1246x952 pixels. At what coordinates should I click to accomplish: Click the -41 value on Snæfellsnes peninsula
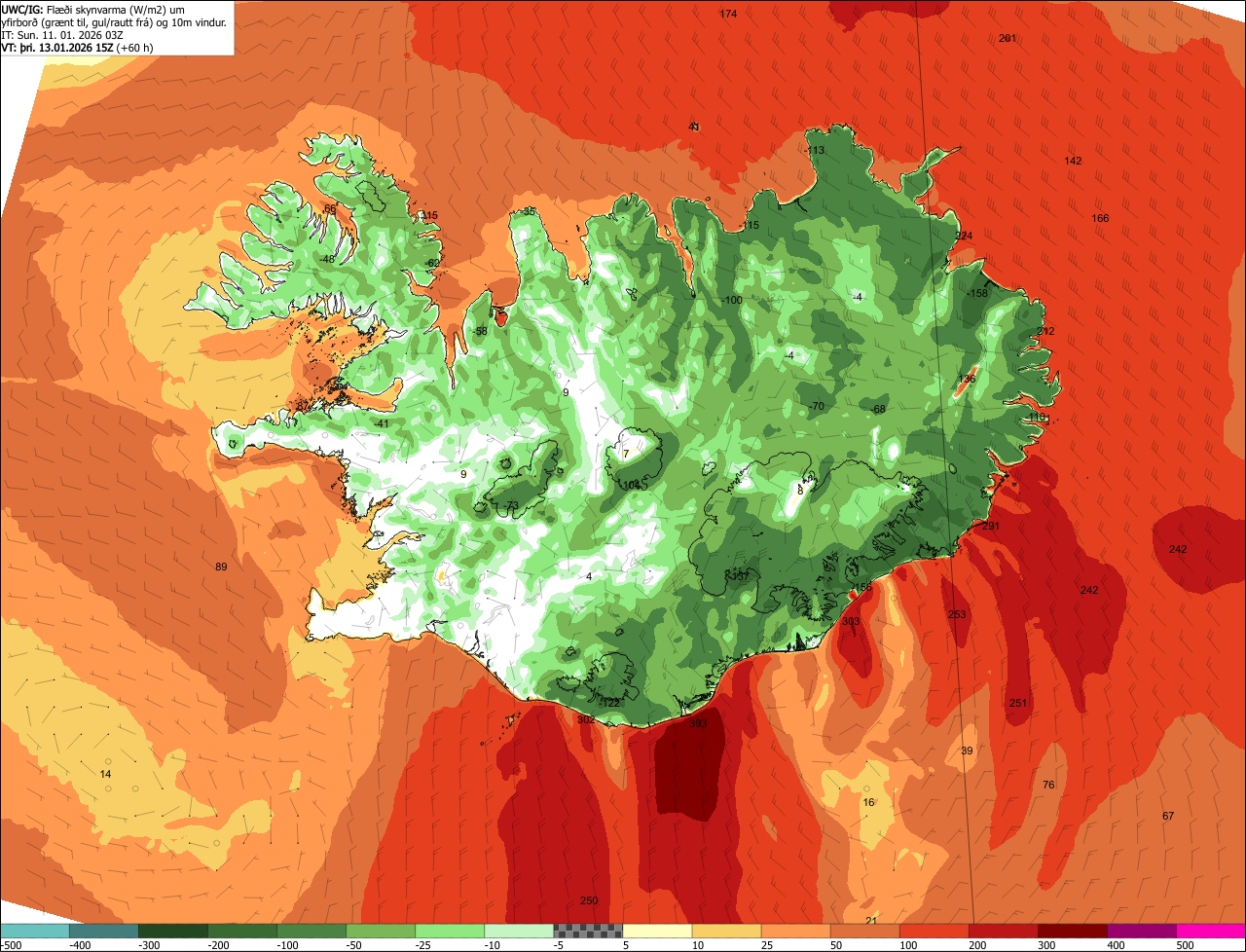[x=382, y=423]
